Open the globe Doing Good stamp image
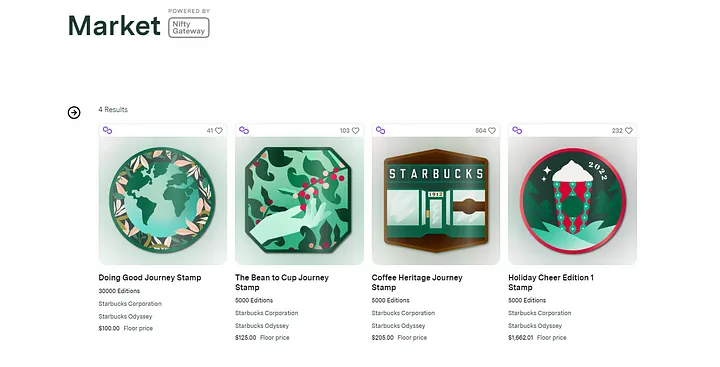This screenshot has height=367, width=720. click(x=162, y=200)
